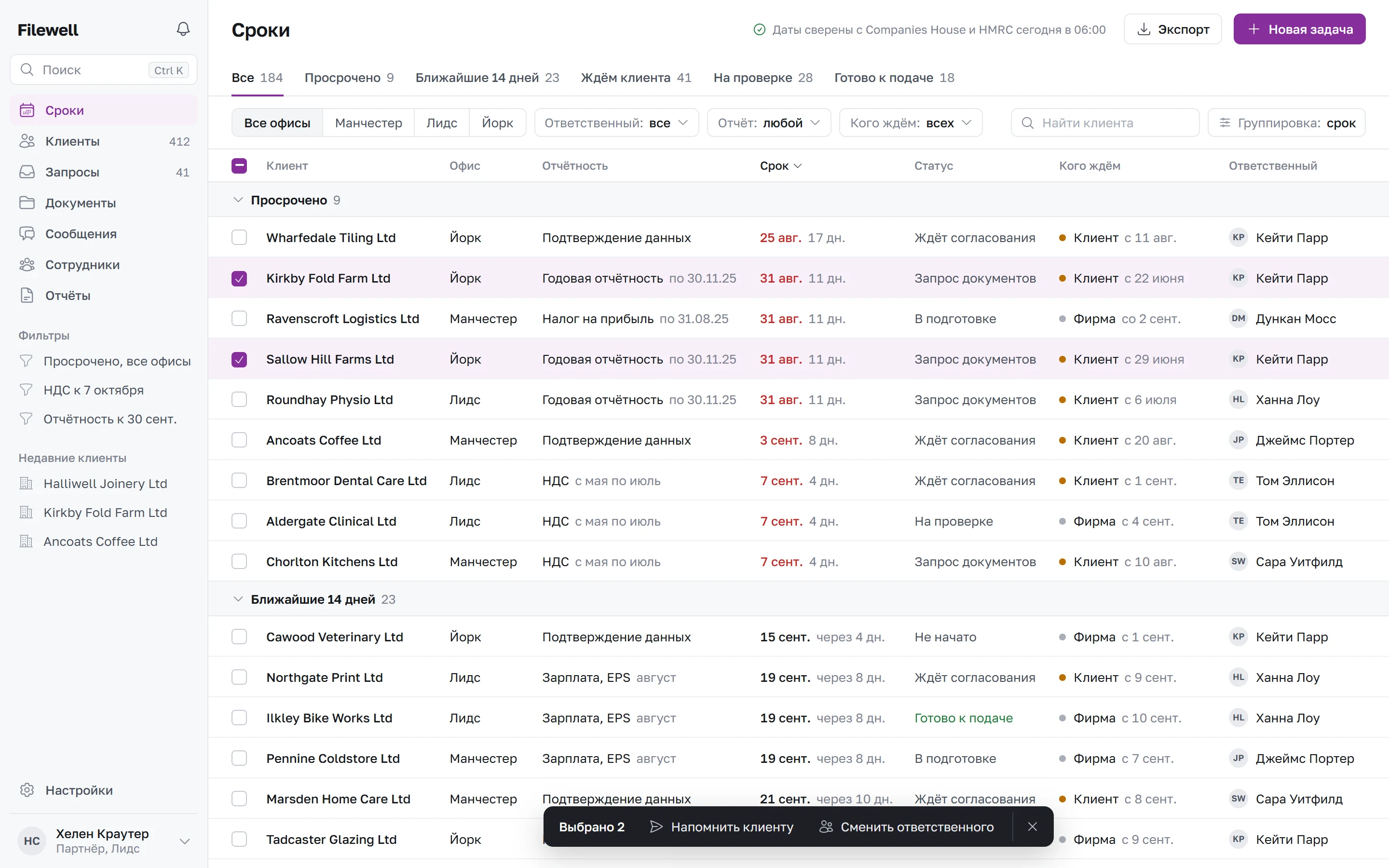
Task: Check the Northgate Print Ltd row
Action: [x=239, y=678]
